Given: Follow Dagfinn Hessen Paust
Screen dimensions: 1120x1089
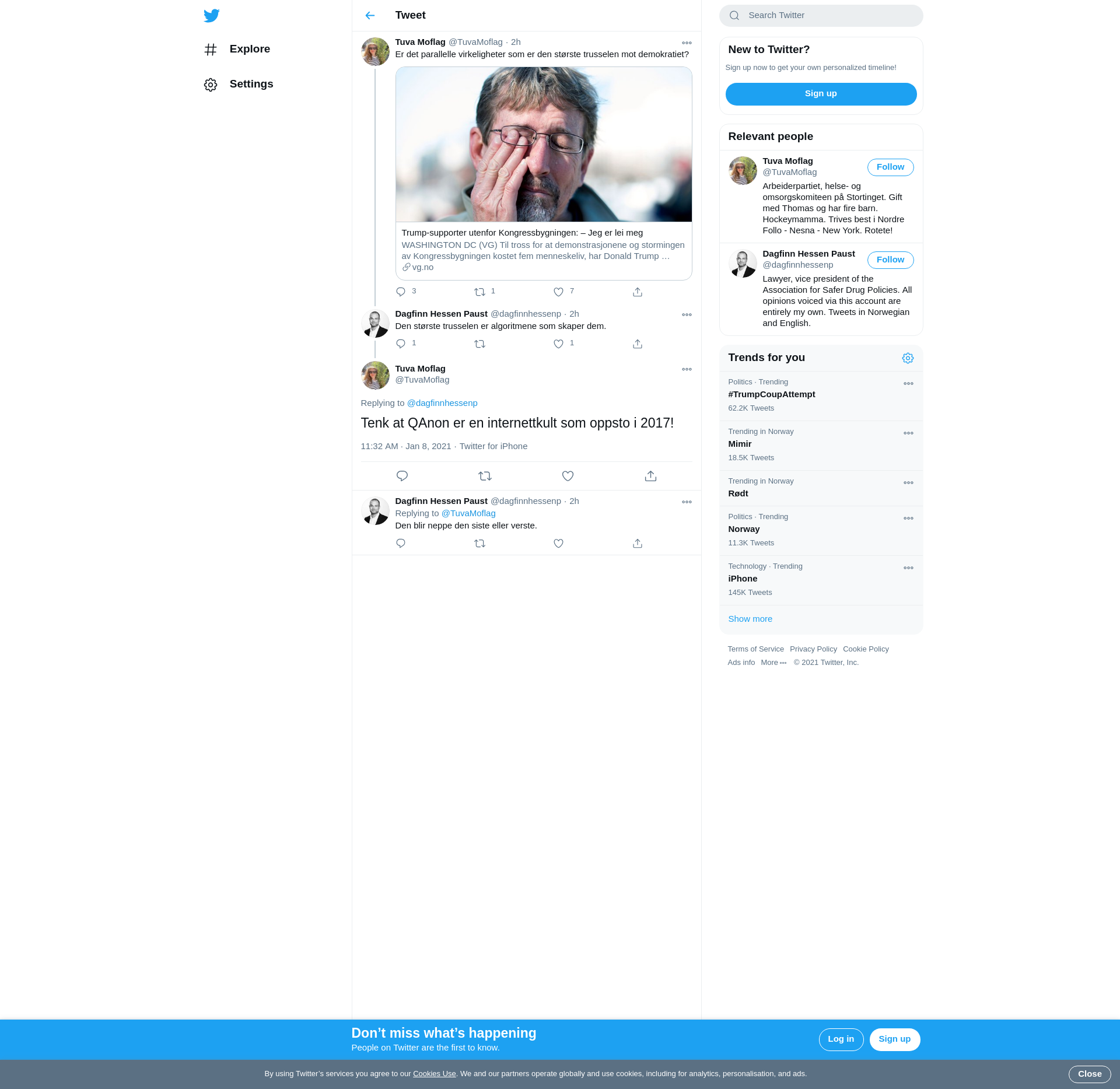Looking at the screenshot, I should [890, 260].
